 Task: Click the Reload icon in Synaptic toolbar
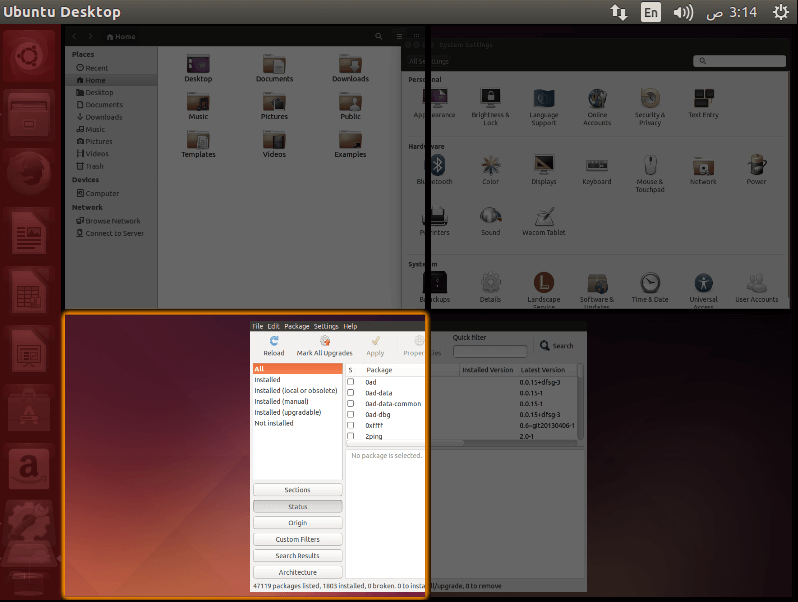click(x=274, y=341)
